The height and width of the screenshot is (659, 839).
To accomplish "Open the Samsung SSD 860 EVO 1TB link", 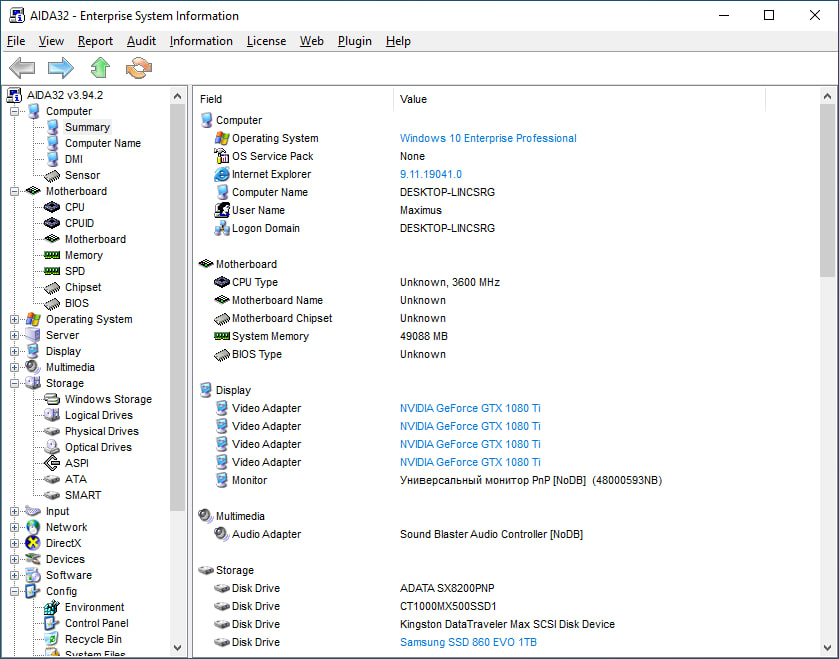I will (x=468, y=642).
